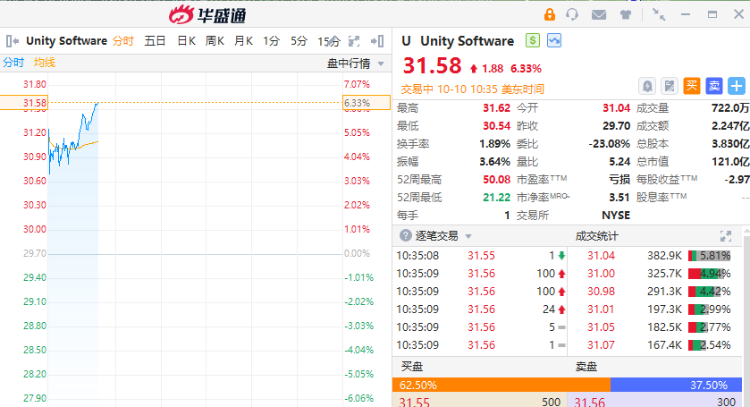Click the orange lock icon in title bar
The image size is (750, 407).
coord(550,14)
